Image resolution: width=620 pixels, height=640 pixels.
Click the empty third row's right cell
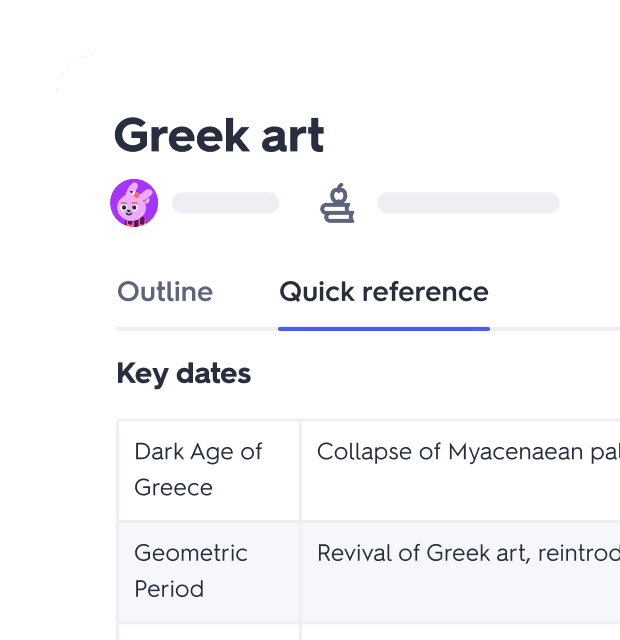(x=460, y=632)
